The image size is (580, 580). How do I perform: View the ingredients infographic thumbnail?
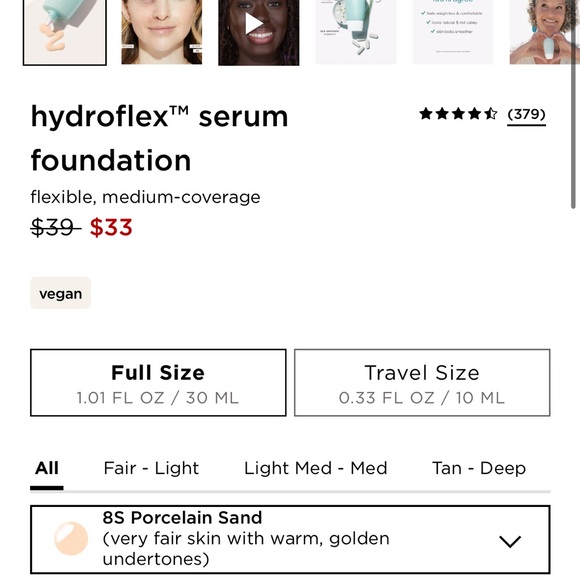[x=356, y=33]
